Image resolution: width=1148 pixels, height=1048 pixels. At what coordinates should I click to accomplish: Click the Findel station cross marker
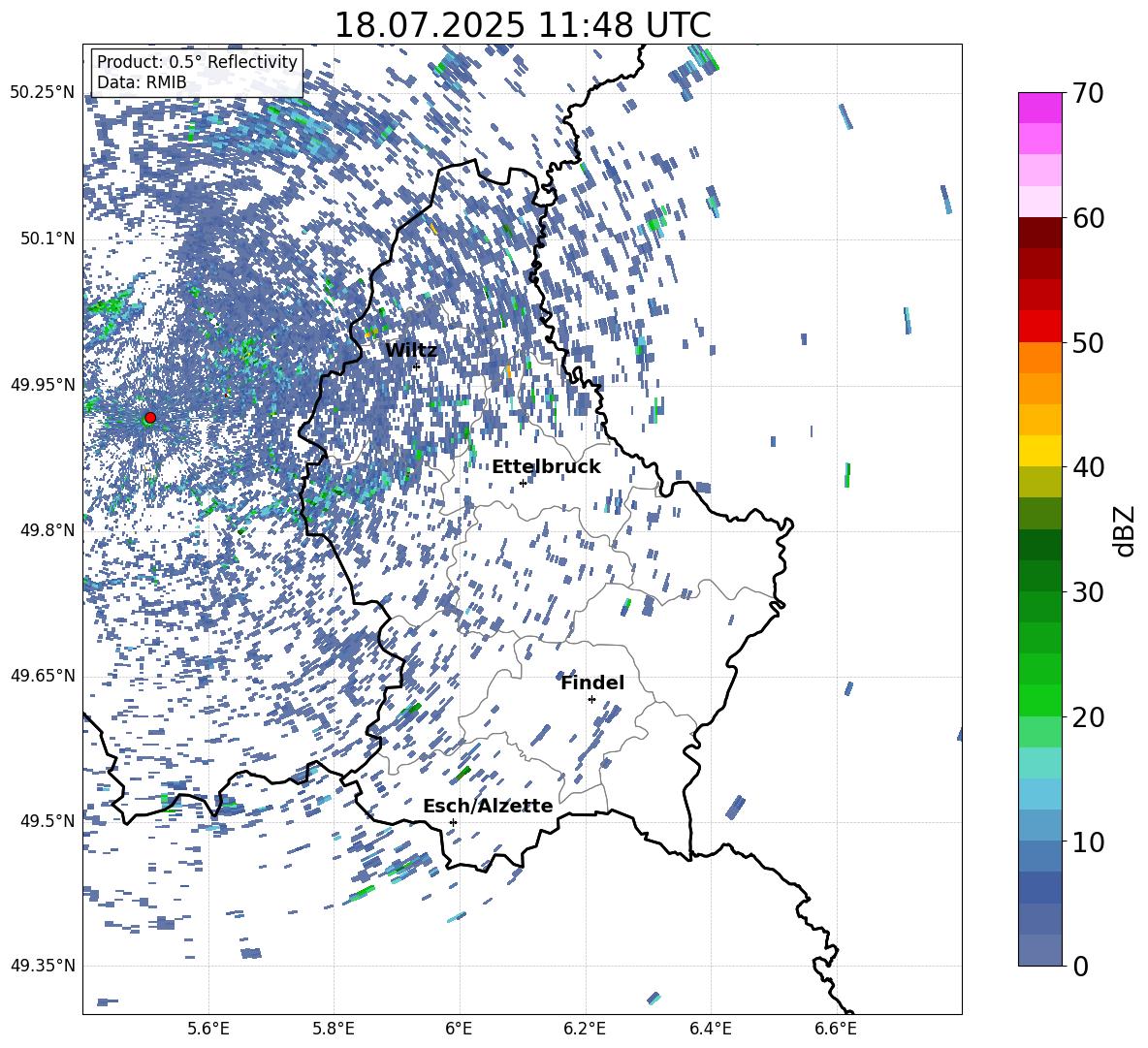tap(591, 700)
